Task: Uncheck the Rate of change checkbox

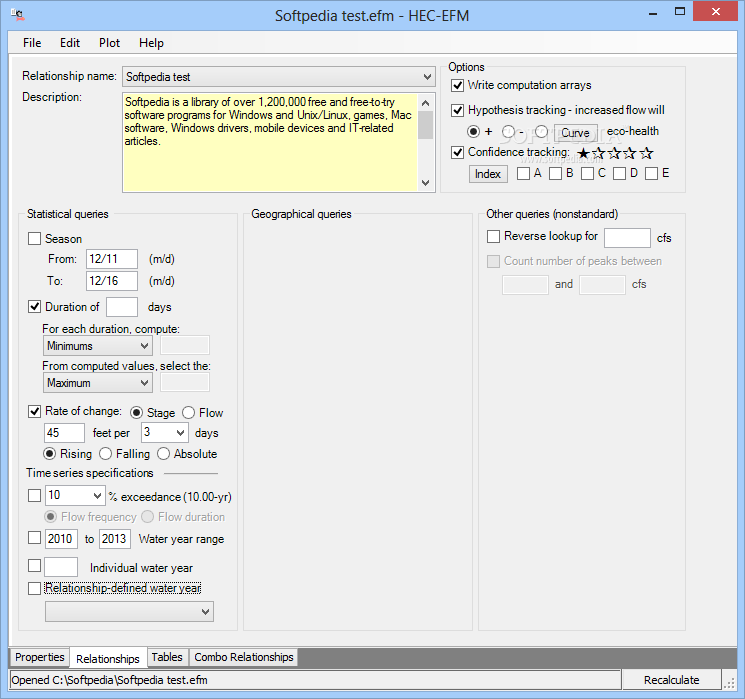Action: pyautogui.click(x=34, y=411)
